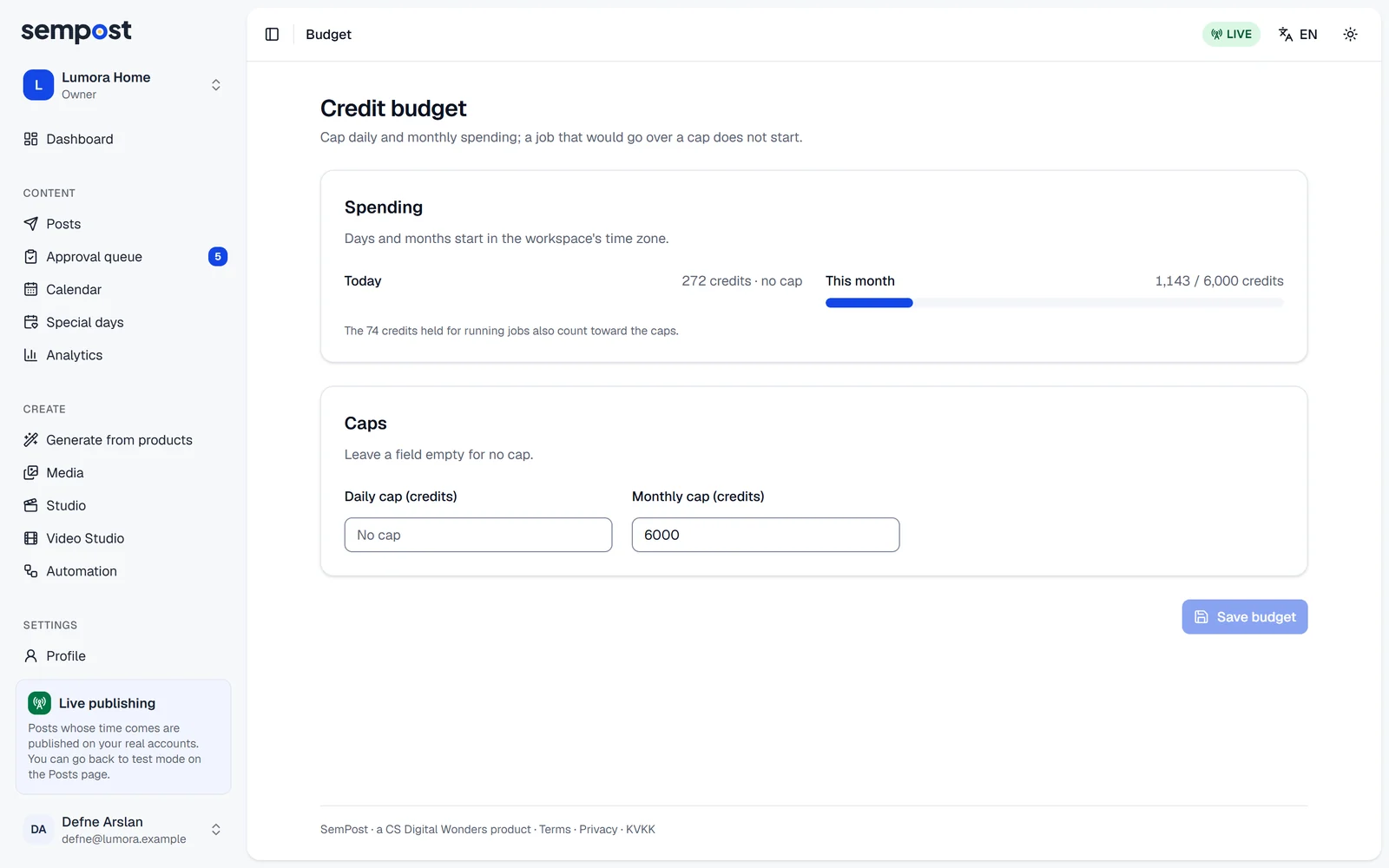Screen dimensions: 1389x868
Task: Go to Approval queue page
Action: pyautogui.click(x=123, y=257)
